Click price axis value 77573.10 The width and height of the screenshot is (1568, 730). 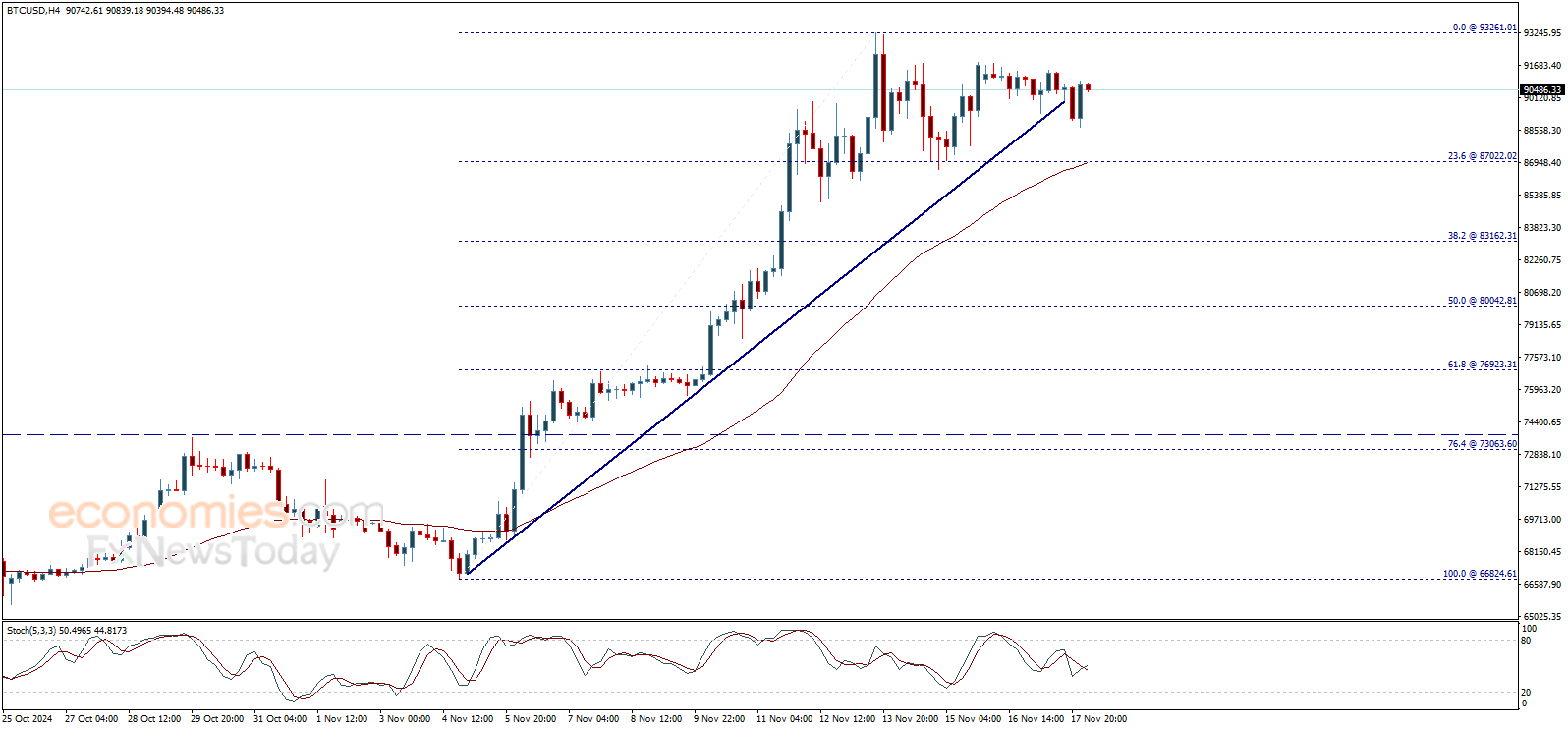coord(1542,358)
